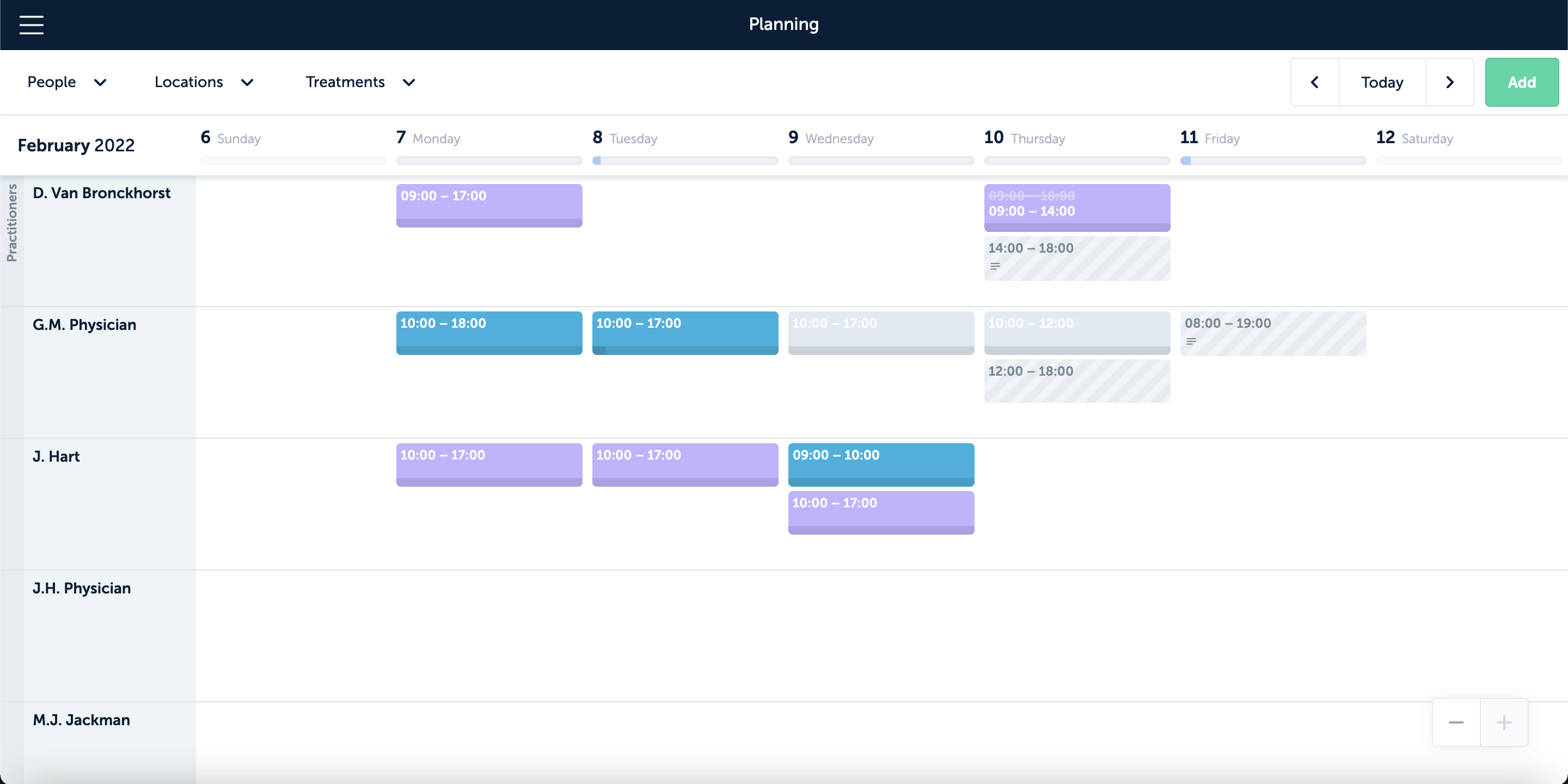Click the M.J. Jackman row label
The height and width of the screenshot is (784, 1568).
tap(82, 720)
